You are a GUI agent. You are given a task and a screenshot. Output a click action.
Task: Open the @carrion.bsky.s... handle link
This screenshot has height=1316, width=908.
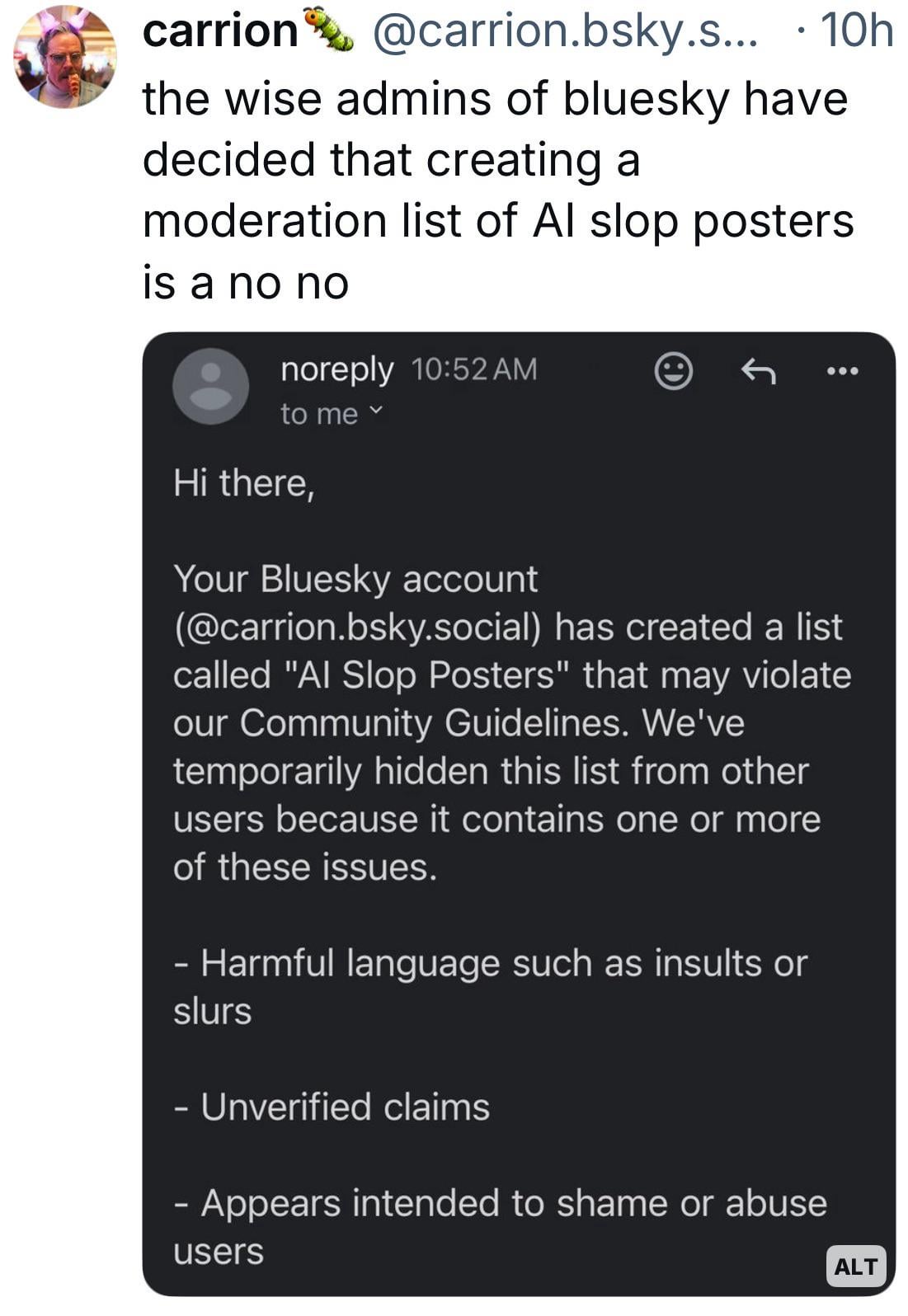[565, 31]
